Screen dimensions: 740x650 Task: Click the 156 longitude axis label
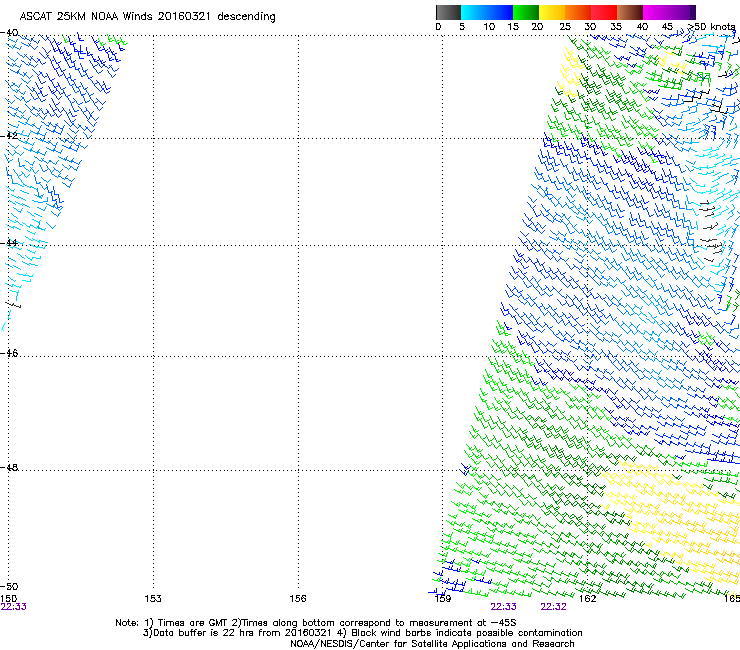pyautogui.click(x=298, y=599)
